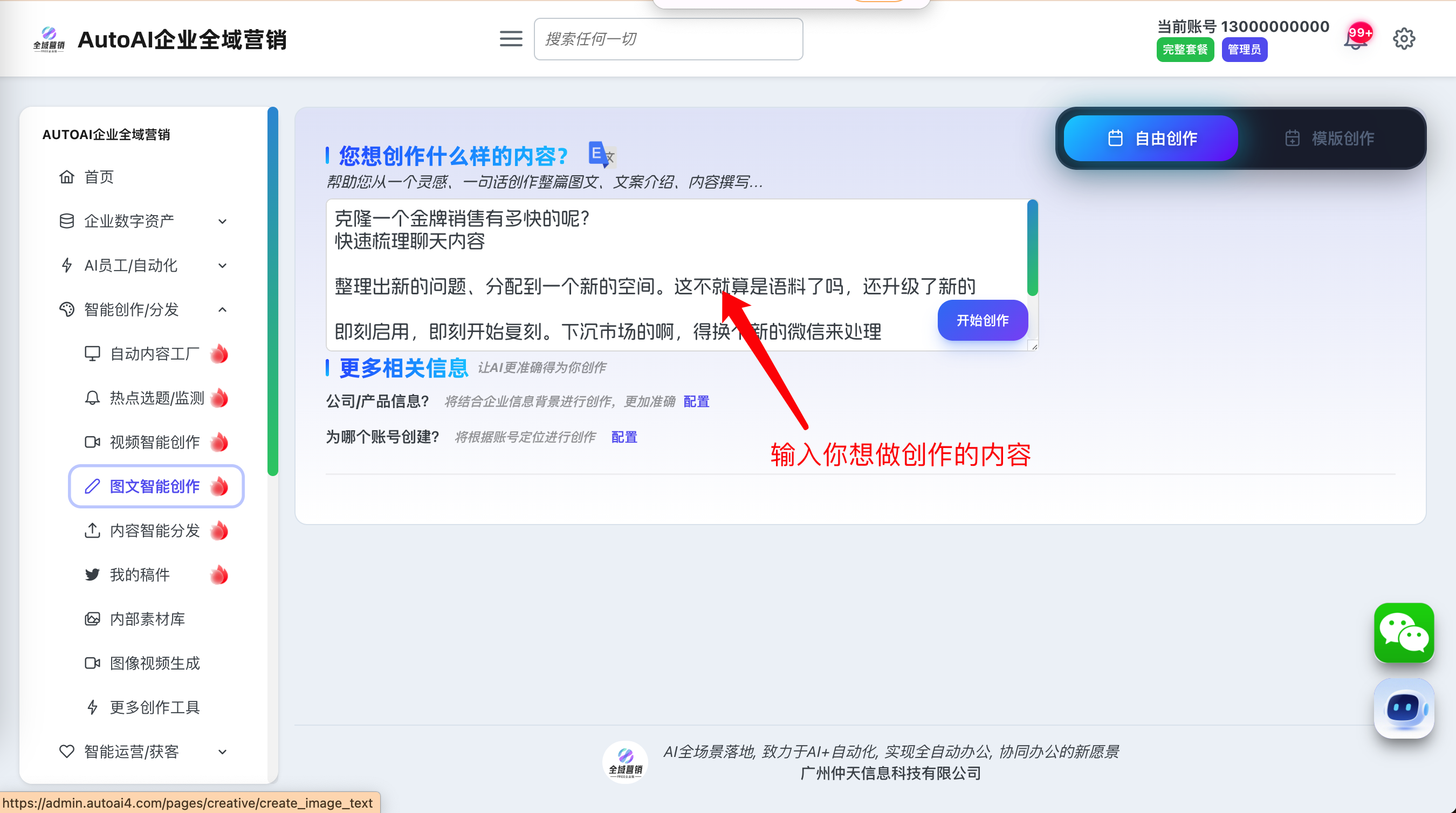Open 内容智能分发 in sidebar
This screenshot has width=1456, height=813.
pyautogui.click(x=154, y=530)
